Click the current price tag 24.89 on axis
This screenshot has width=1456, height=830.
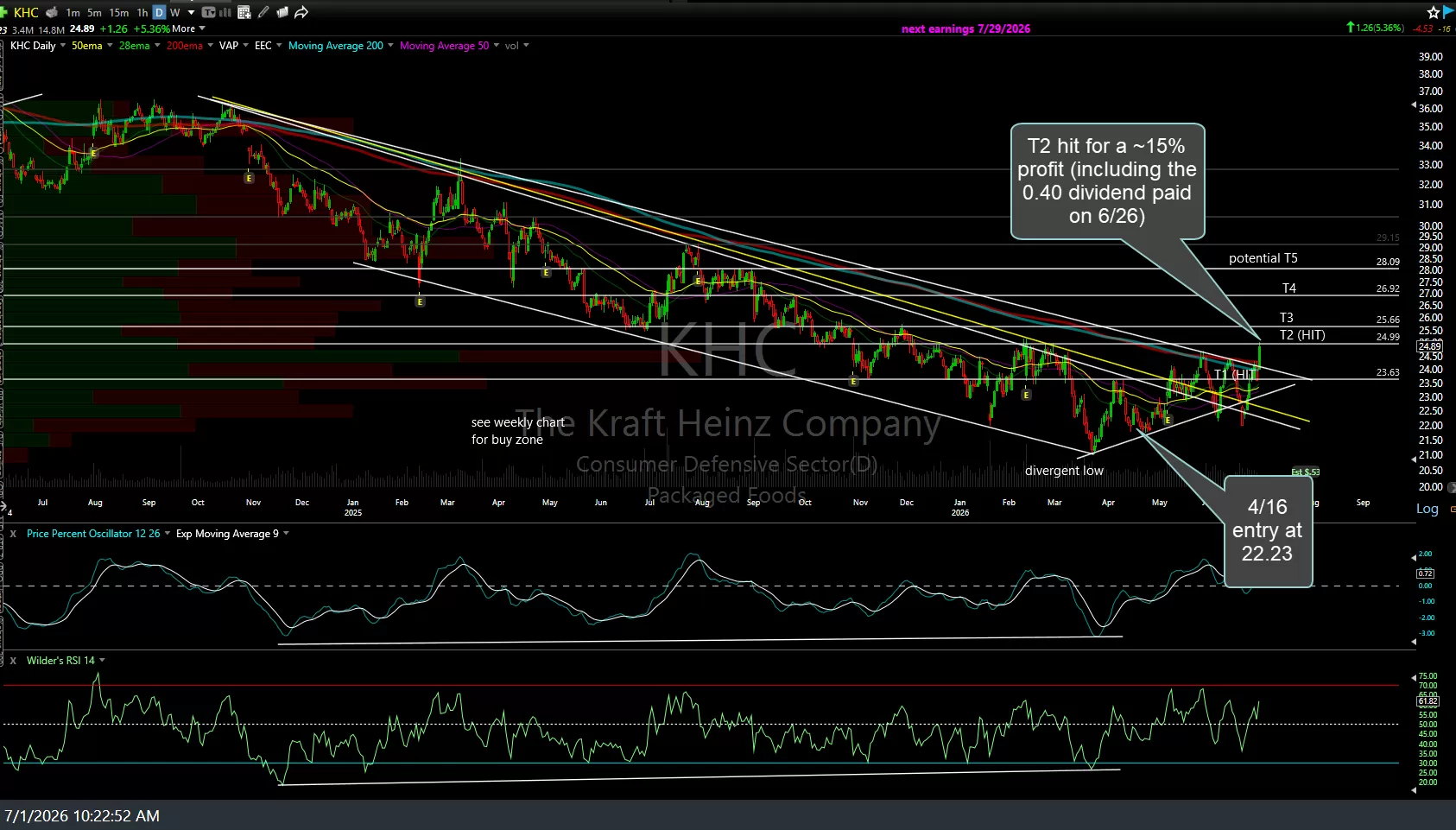click(x=1430, y=346)
